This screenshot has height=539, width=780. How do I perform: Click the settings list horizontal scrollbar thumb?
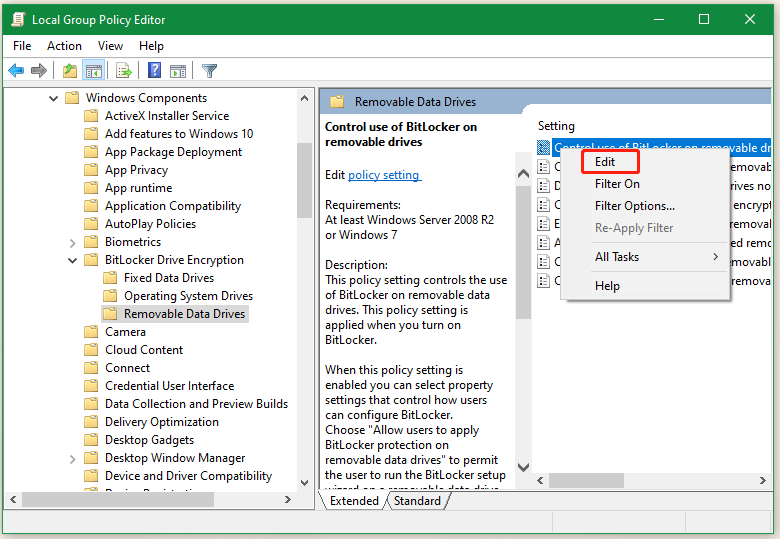586,480
